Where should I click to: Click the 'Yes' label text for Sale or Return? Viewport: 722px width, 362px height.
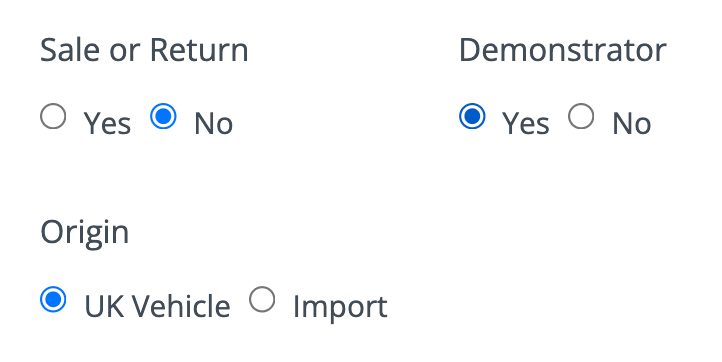pos(107,124)
